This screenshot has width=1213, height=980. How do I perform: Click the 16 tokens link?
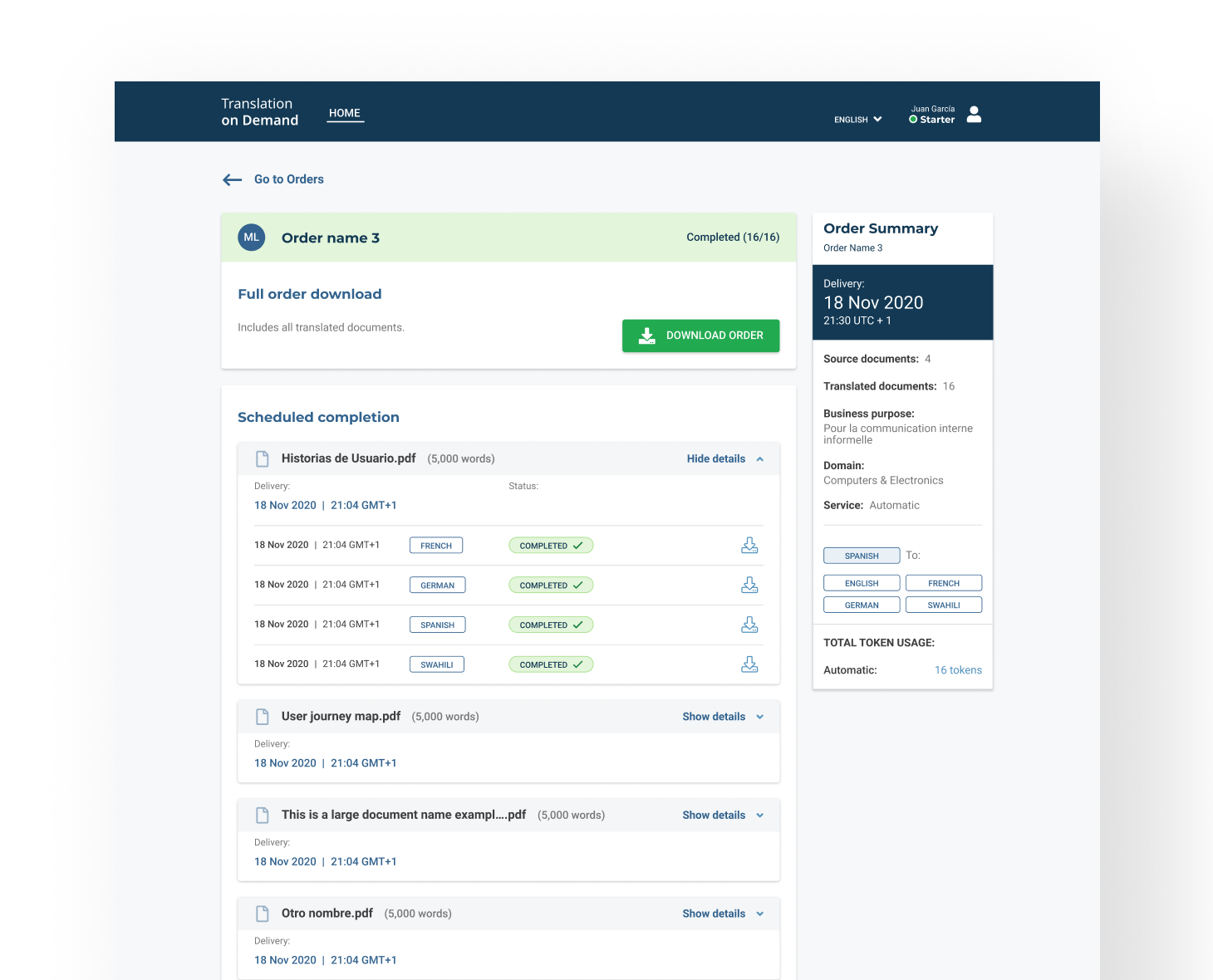coord(958,670)
